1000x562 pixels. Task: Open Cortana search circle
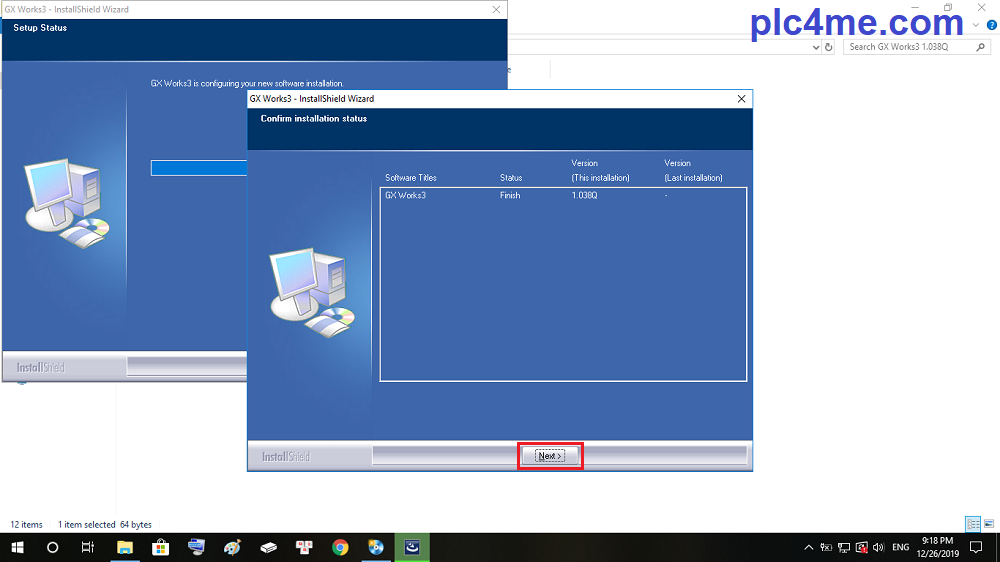click(53, 547)
